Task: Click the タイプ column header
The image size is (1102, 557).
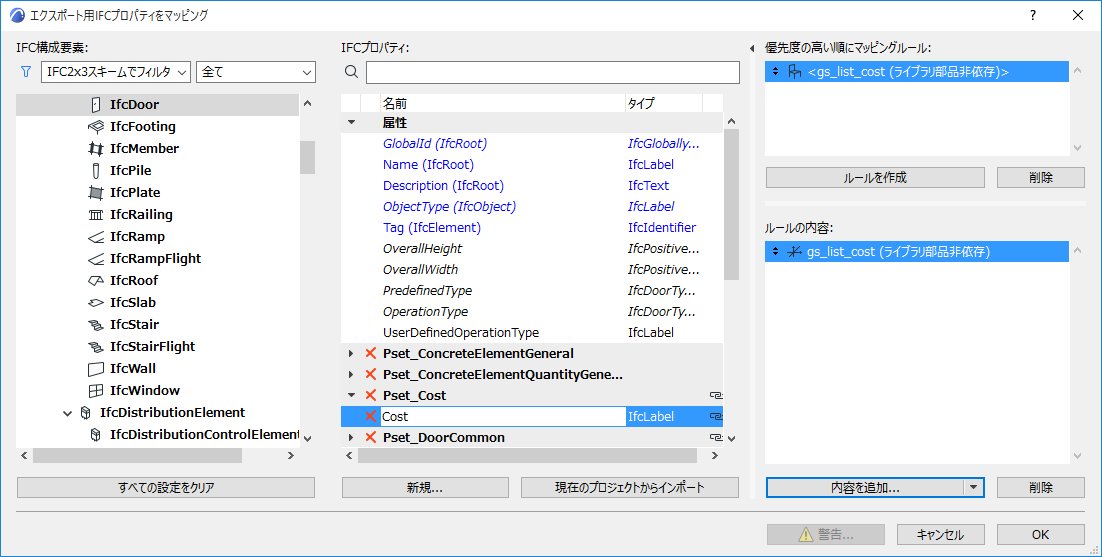Action: pyautogui.click(x=663, y=103)
